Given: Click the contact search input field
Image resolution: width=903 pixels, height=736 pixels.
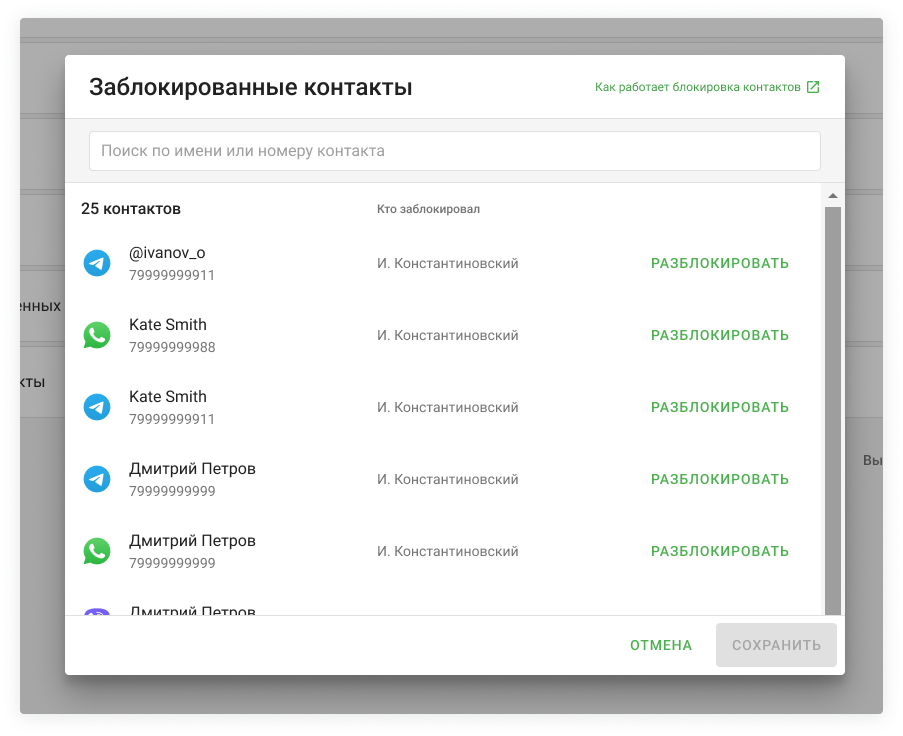Looking at the screenshot, I should click(453, 150).
